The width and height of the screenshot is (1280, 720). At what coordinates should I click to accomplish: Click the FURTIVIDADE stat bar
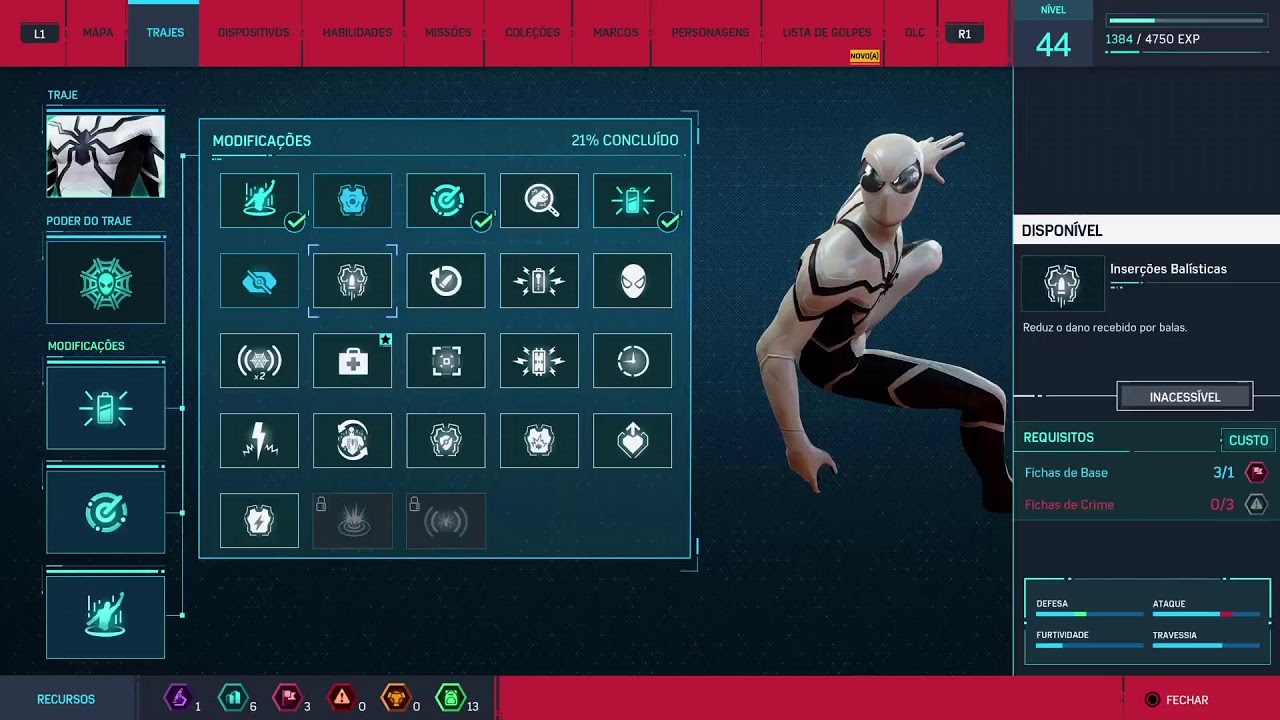(1088, 646)
